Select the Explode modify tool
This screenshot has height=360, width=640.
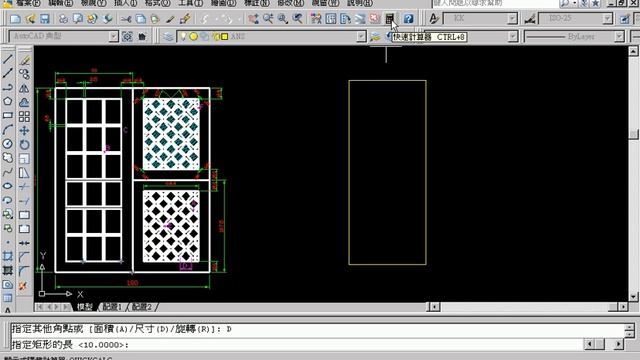click(x=23, y=286)
